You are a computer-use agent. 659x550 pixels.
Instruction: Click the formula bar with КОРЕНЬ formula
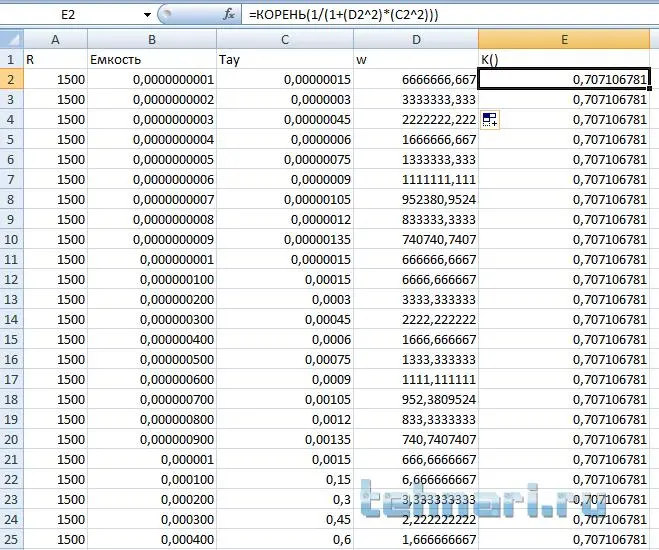(450, 15)
